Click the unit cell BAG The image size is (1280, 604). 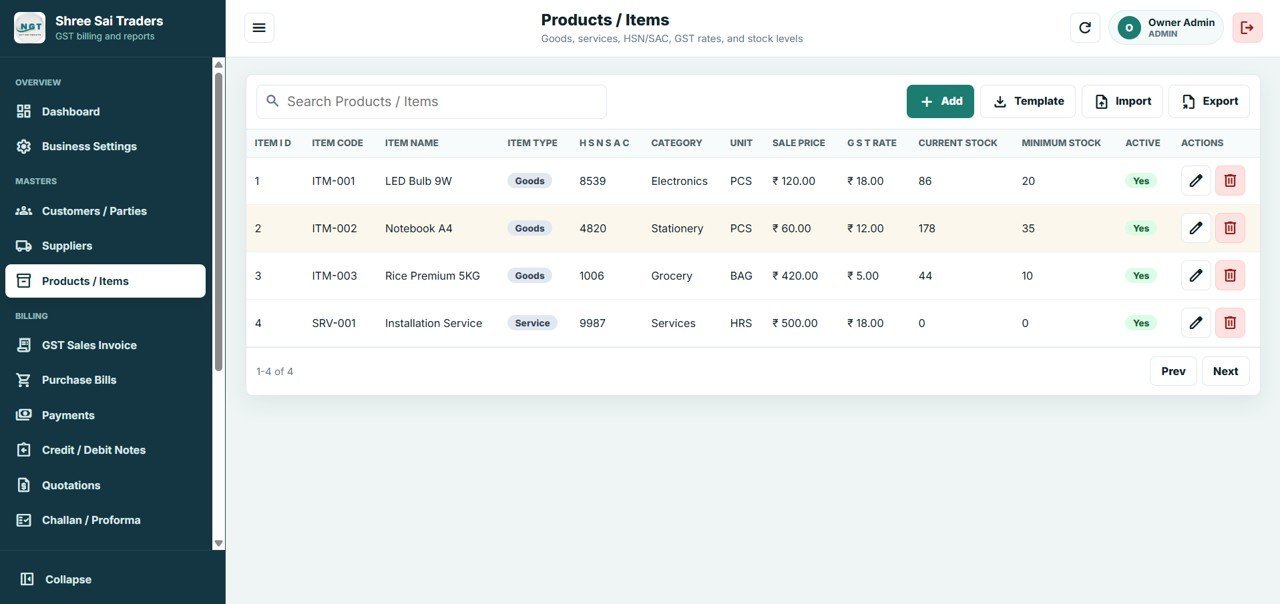pyautogui.click(x=741, y=276)
